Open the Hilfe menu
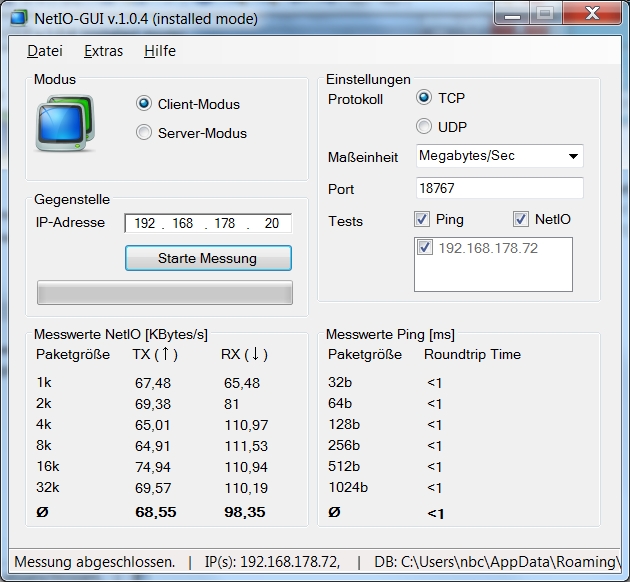This screenshot has height=582, width=630. point(160,51)
